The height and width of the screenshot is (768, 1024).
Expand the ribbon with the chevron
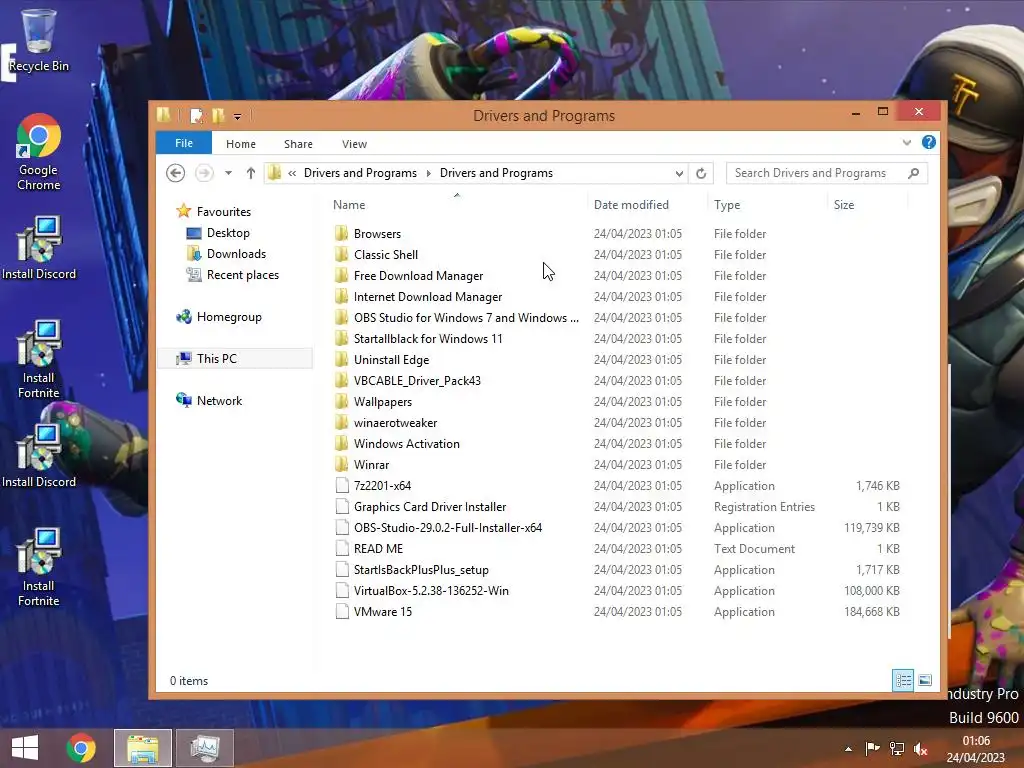[906, 142]
